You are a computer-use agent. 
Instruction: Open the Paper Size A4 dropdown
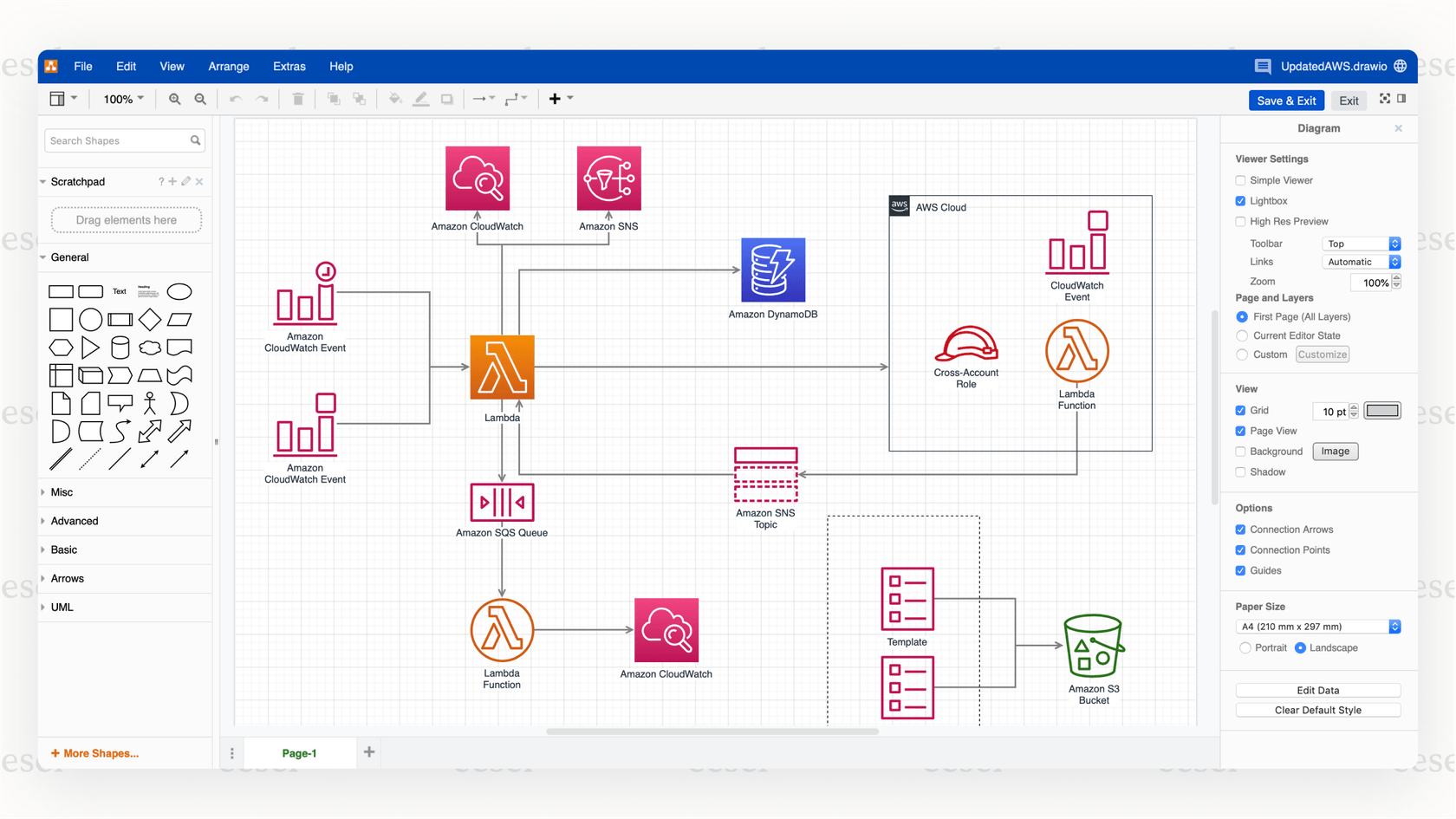coord(1316,626)
